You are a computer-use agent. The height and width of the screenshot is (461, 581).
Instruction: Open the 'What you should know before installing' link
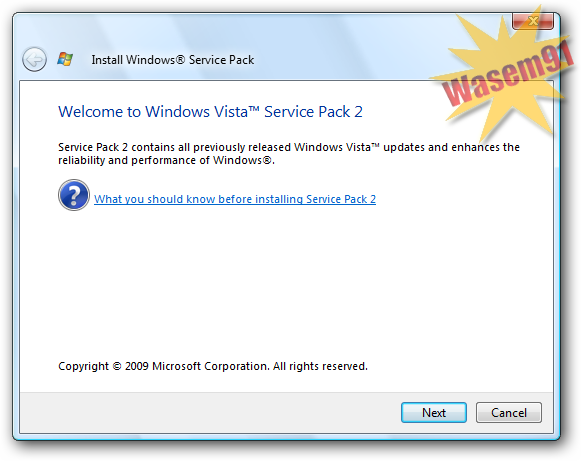click(x=235, y=199)
